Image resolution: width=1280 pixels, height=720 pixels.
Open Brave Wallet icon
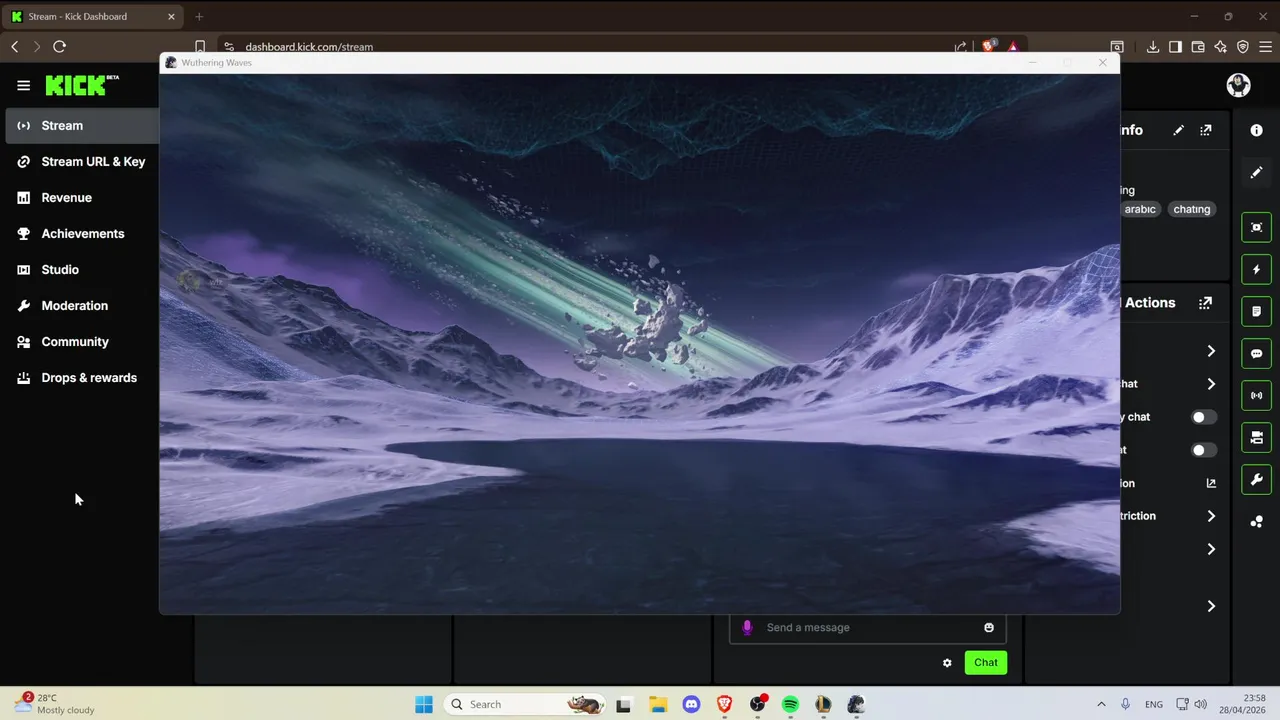pos(1198,46)
